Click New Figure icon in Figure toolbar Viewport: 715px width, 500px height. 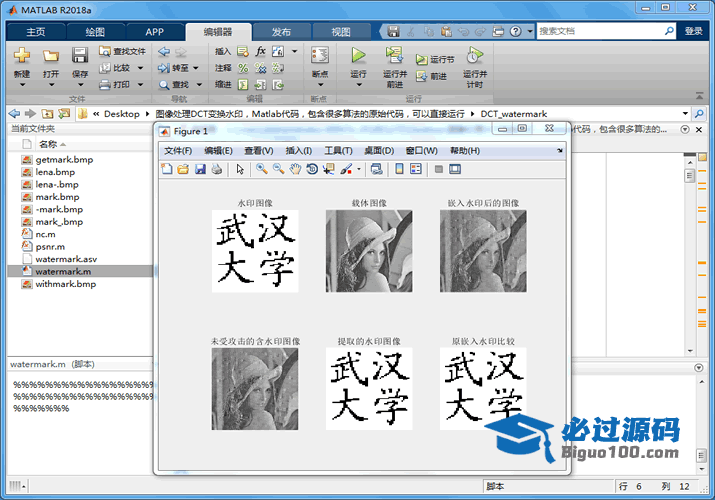(167, 169)
